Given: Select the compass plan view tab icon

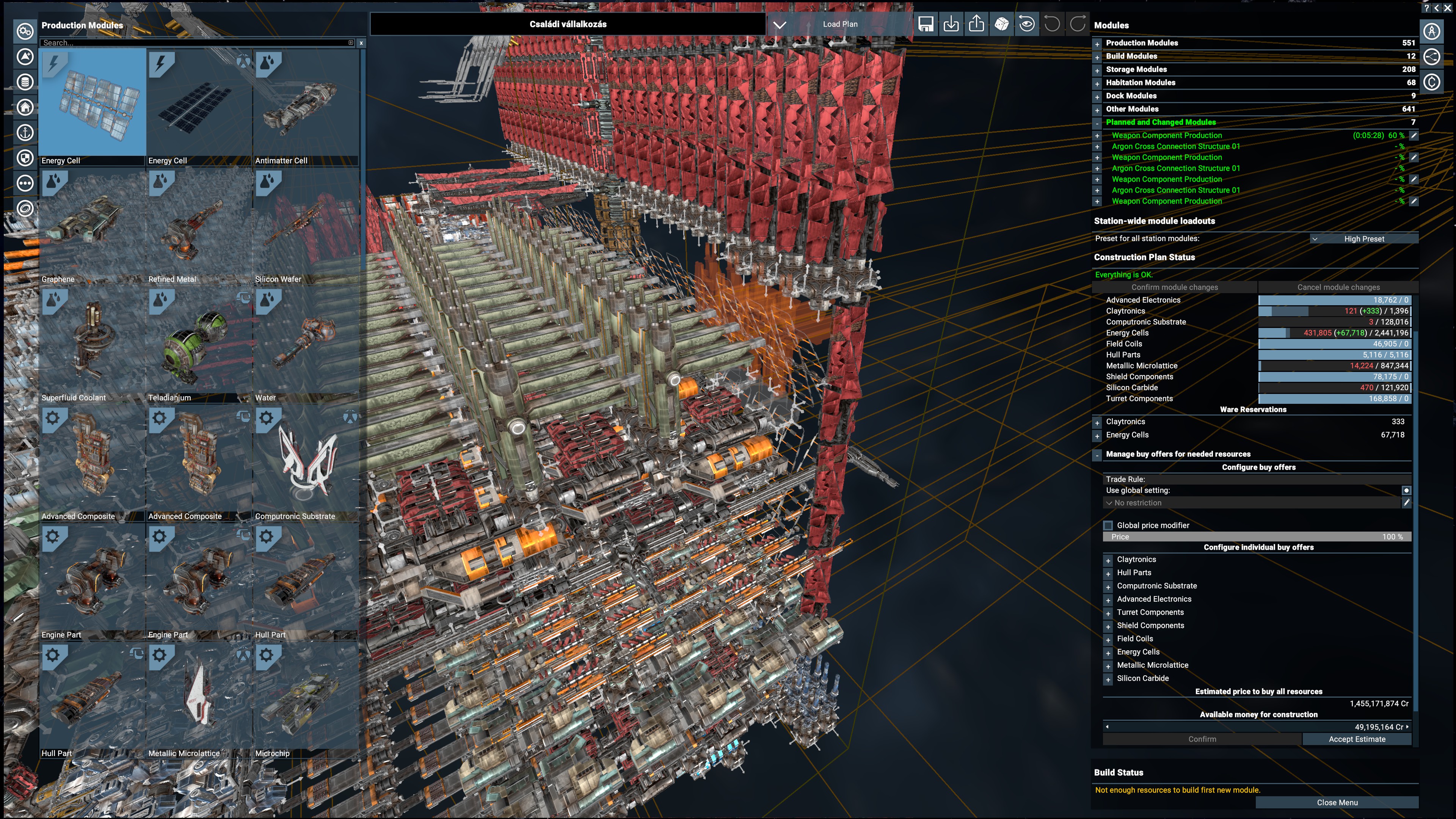Looking at the screenshot, I should pyautogui.click(x=1432, y=31).
